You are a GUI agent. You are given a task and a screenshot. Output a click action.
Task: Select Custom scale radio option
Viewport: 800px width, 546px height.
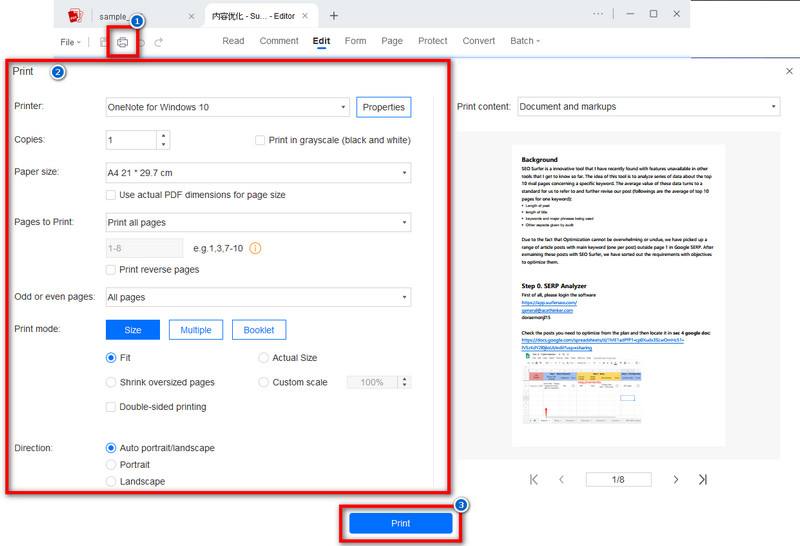coord(263,382)
